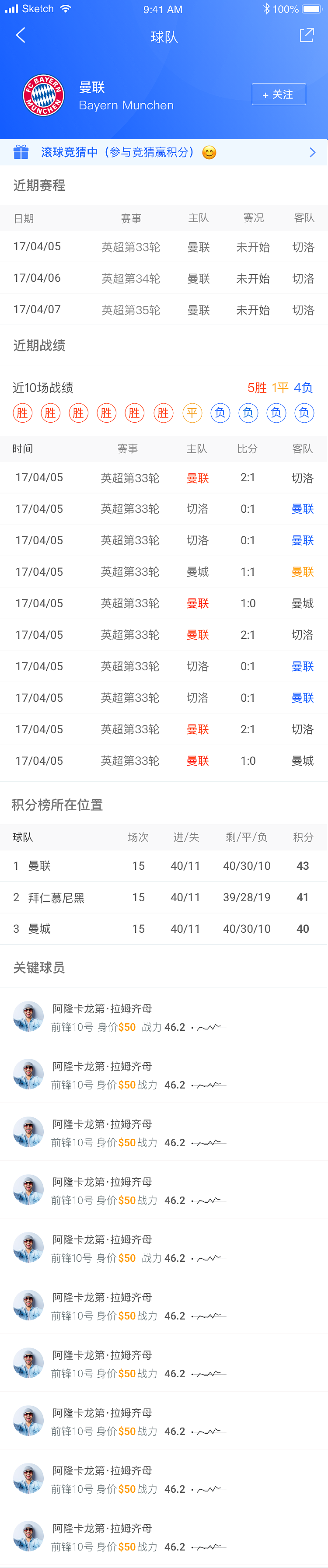Tap the 英超第34轮 fixture cell
This screenshot has height=1568, width=328.
[x=131, y=279]
